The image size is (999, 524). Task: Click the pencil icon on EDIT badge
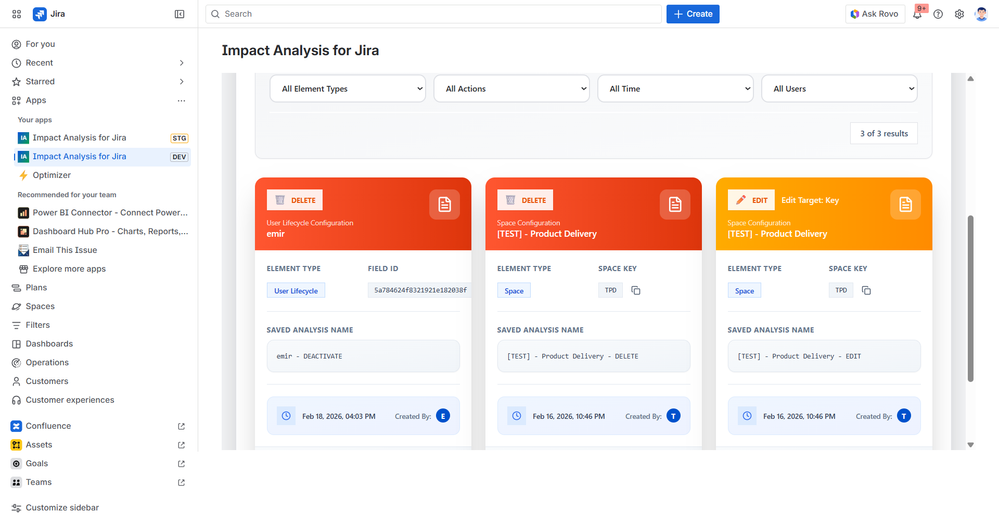pyautogui.click(x=741, y=200)
